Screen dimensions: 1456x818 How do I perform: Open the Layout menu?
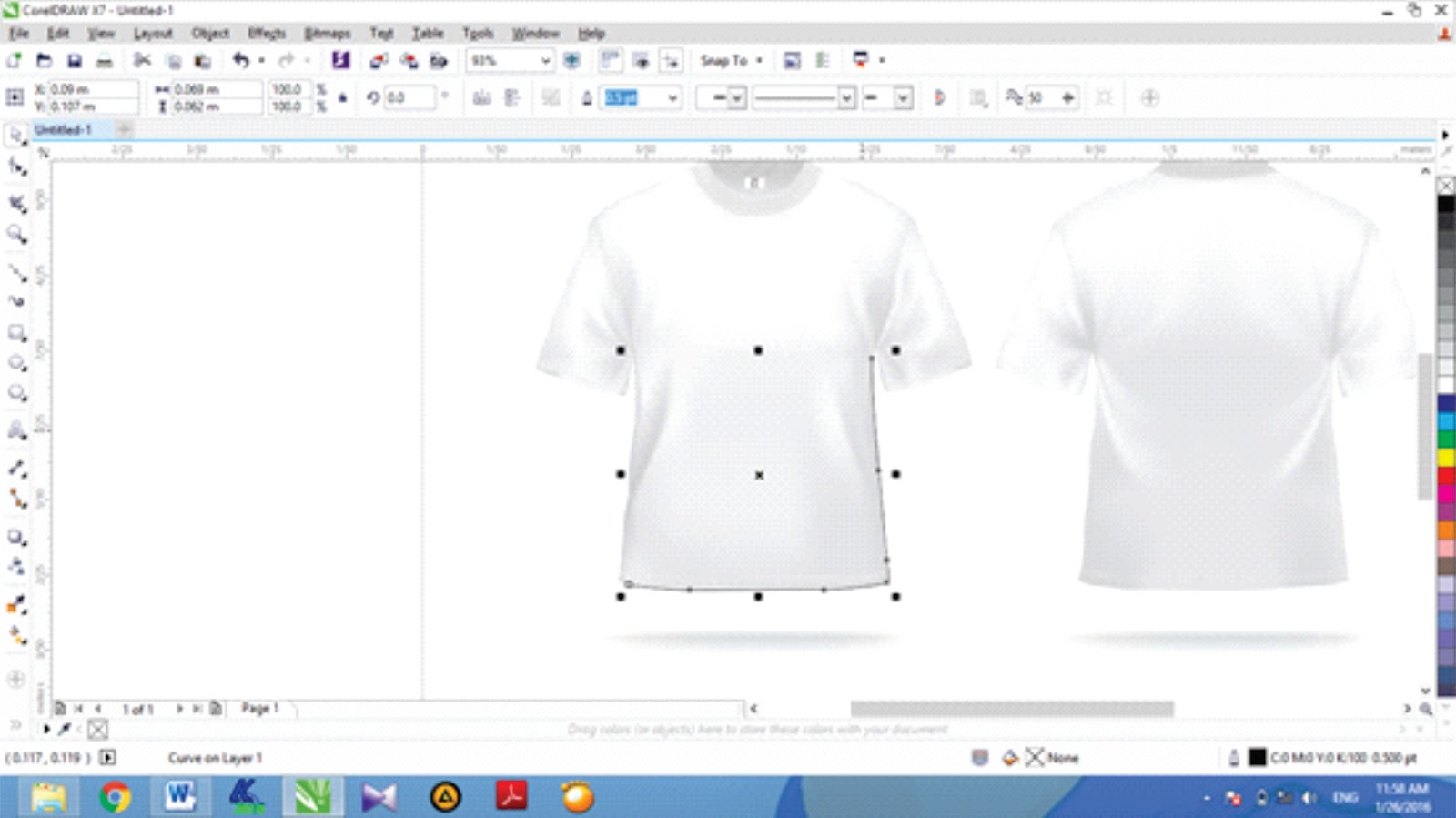(153, 34)
